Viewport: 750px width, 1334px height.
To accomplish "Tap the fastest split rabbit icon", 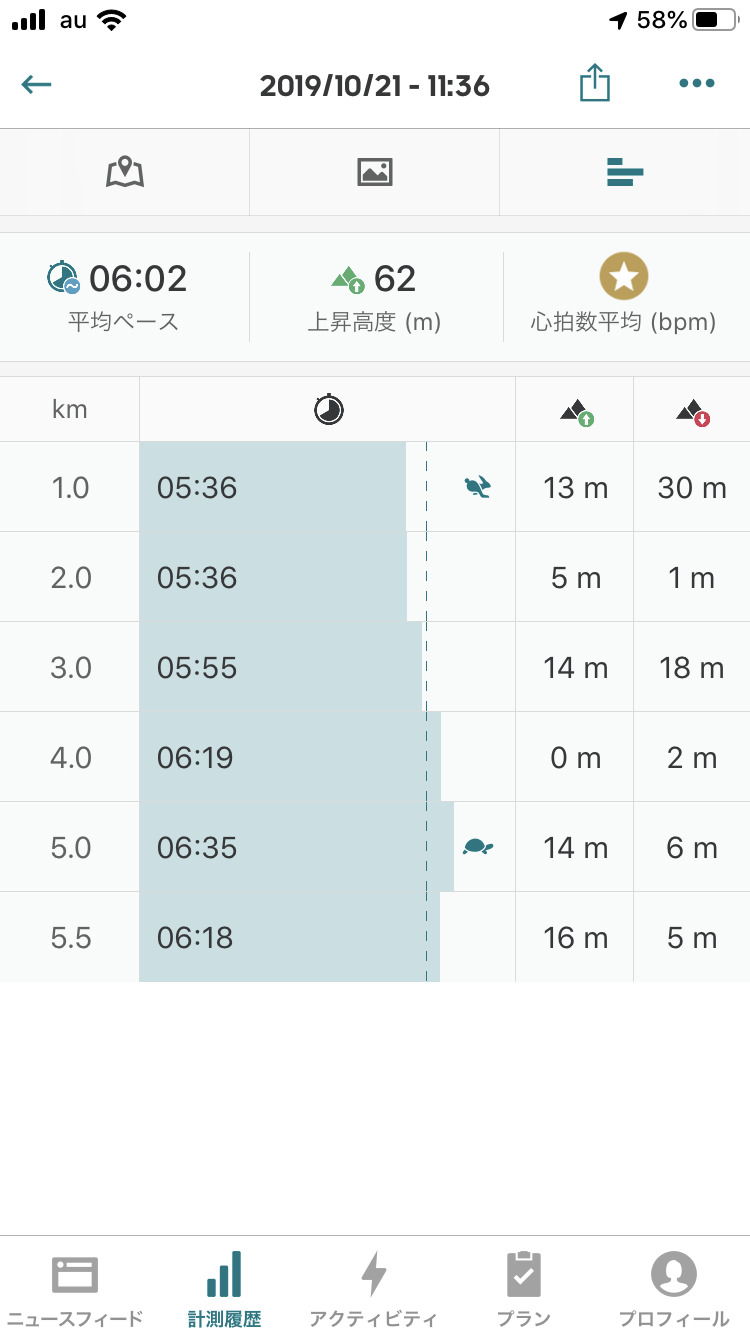I will pos(478,487).
